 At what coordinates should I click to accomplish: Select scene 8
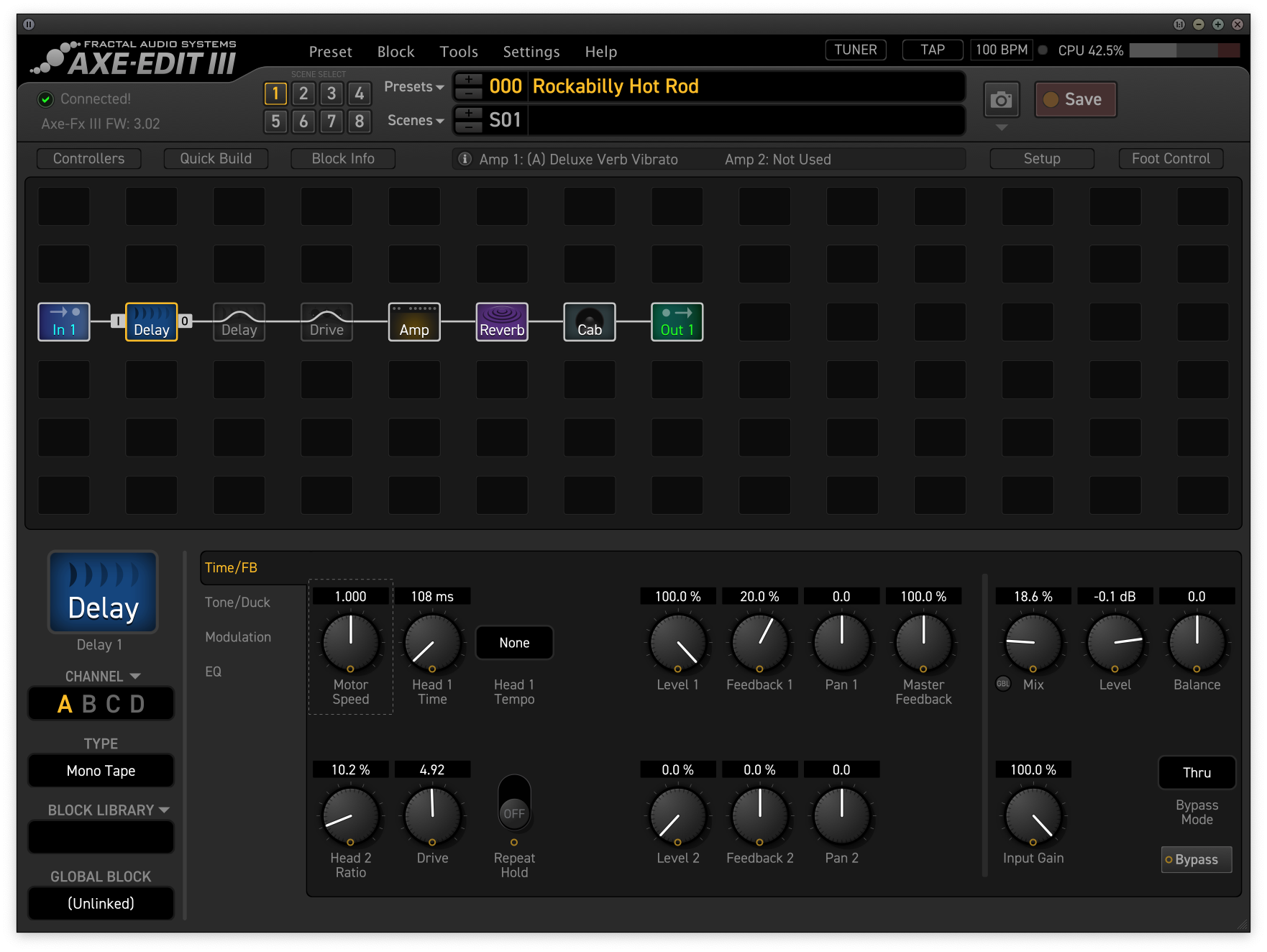[360, 121]
